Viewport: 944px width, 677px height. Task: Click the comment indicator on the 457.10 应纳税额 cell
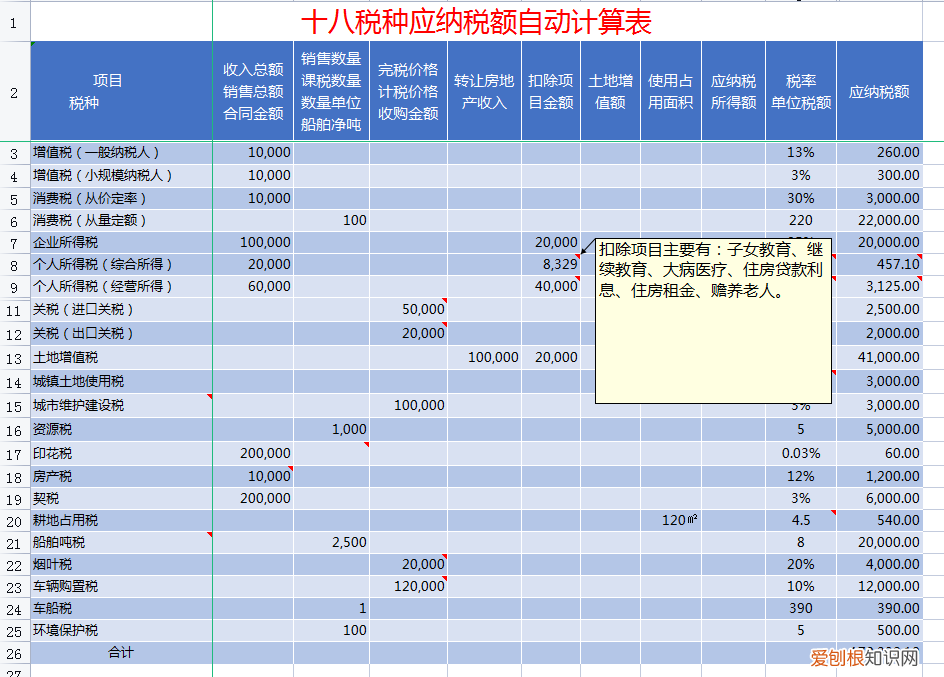(x=920, y=256)
